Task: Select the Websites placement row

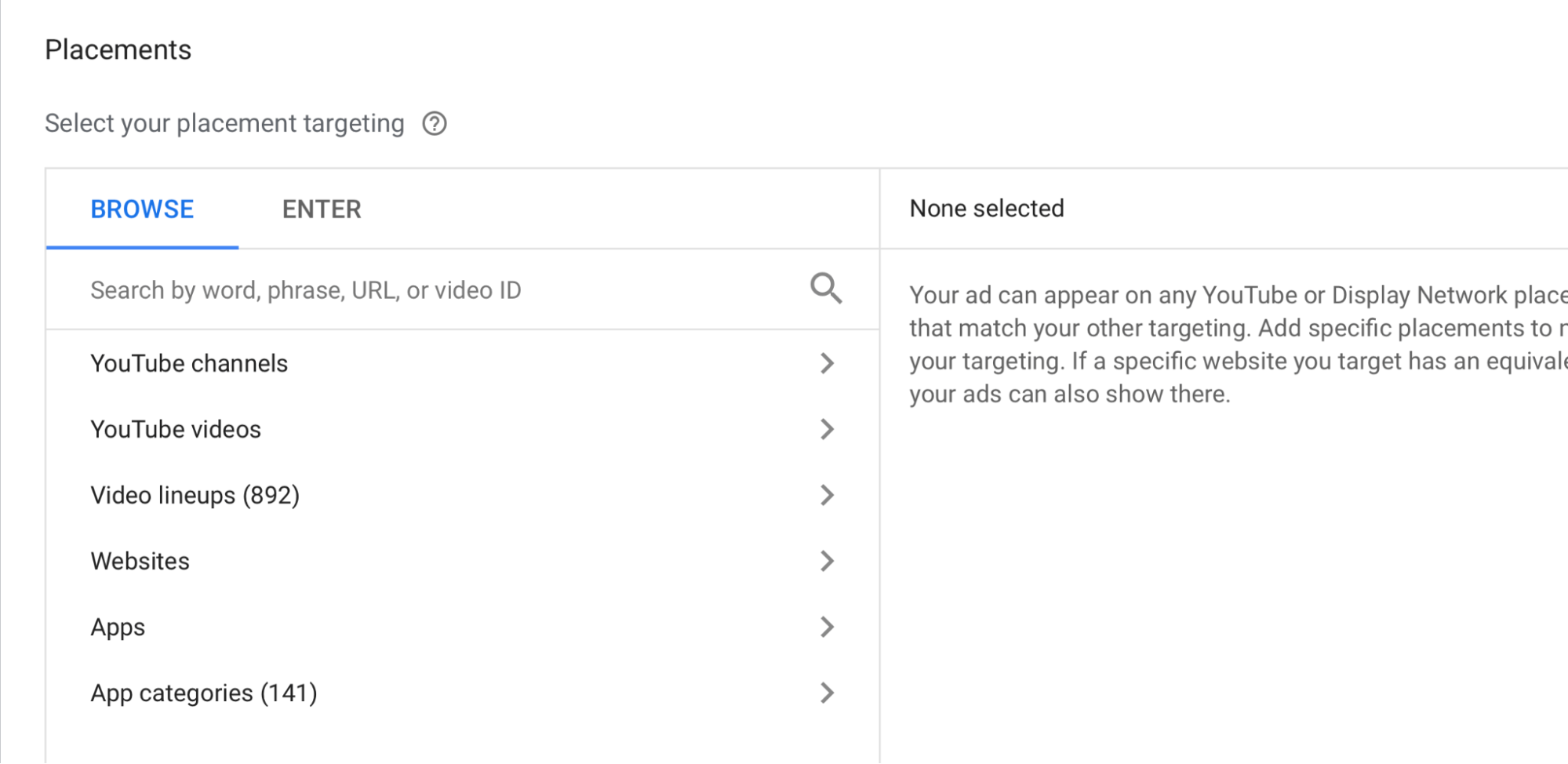Action: pos(140,561)
